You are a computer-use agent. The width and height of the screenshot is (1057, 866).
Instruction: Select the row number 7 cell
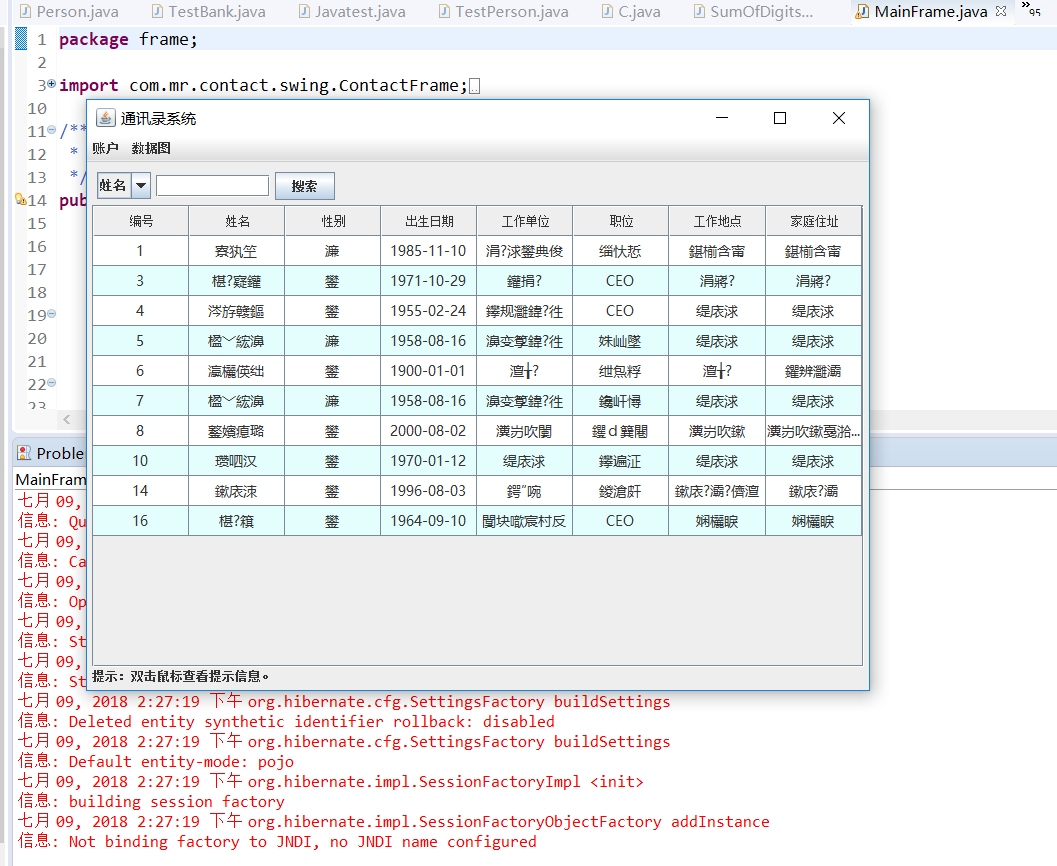[x=140, y=401]
